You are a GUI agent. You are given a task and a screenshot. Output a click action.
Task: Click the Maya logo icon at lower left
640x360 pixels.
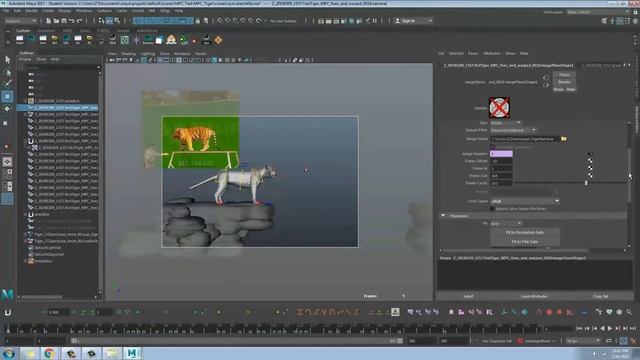(7, 294)
